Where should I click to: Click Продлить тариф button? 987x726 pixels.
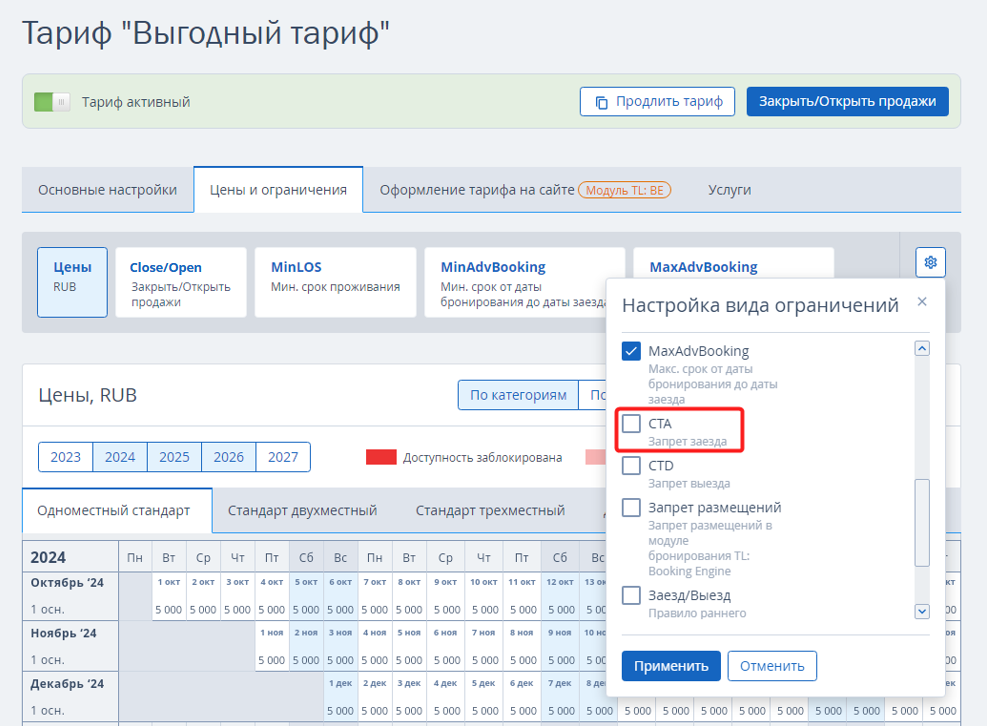pyautogui.click(x=657, y=101)
